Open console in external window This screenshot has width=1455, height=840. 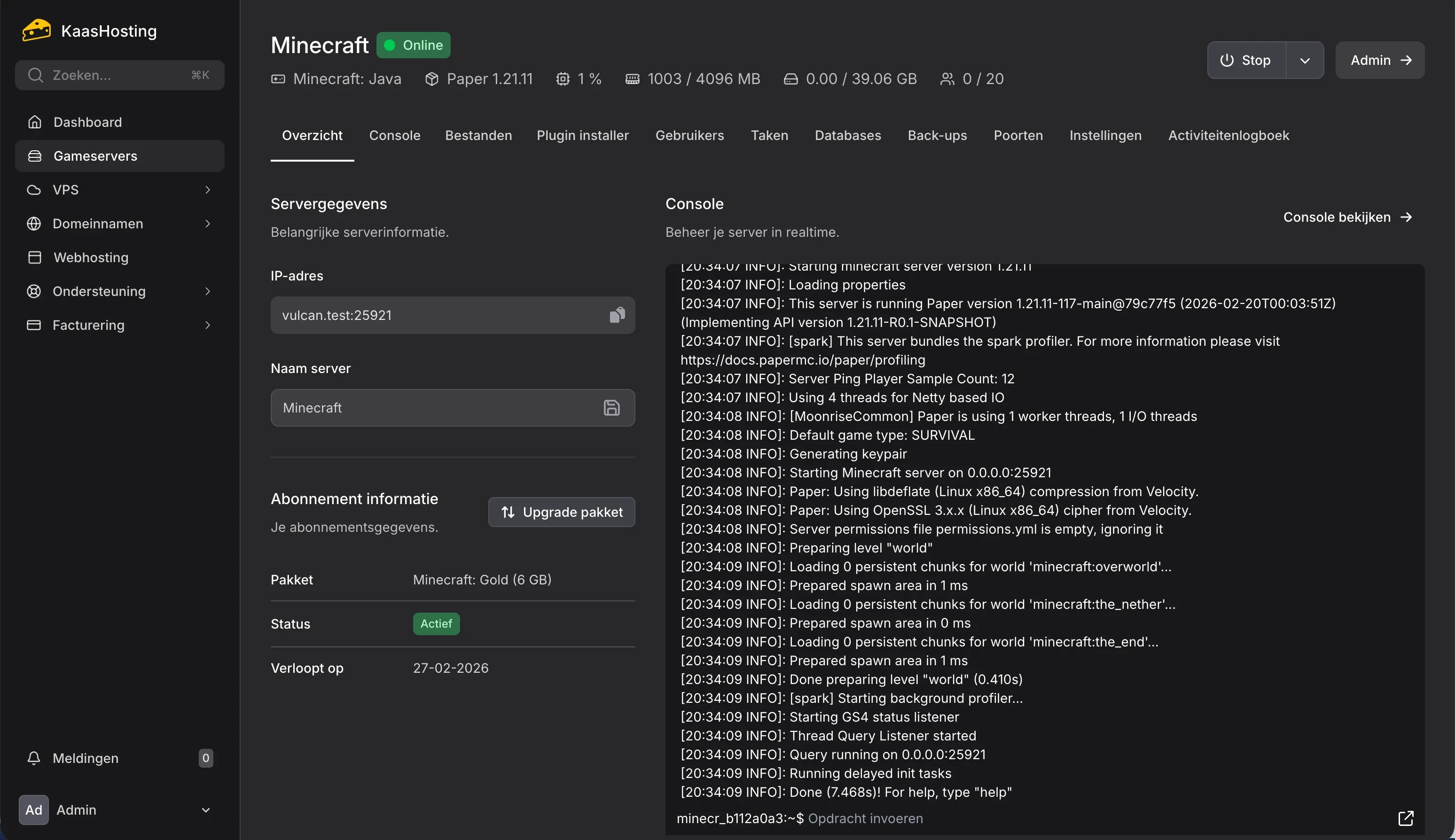(1405, 818)
